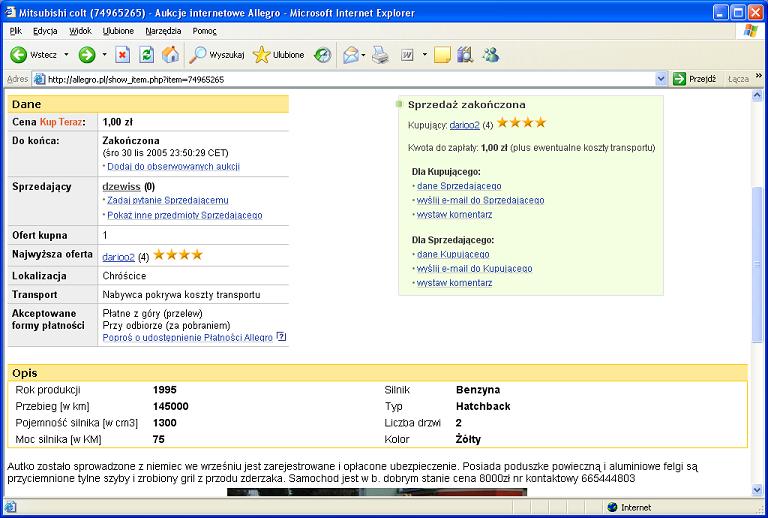The width and height of the screenshot is (768, 518).
Task: Open the Wstecz history dropdown arrow
Action: [x=67, y=55]
